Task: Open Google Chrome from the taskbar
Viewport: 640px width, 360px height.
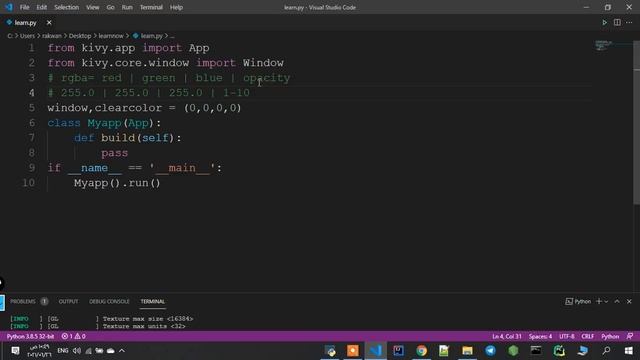Action: point(422,351)
